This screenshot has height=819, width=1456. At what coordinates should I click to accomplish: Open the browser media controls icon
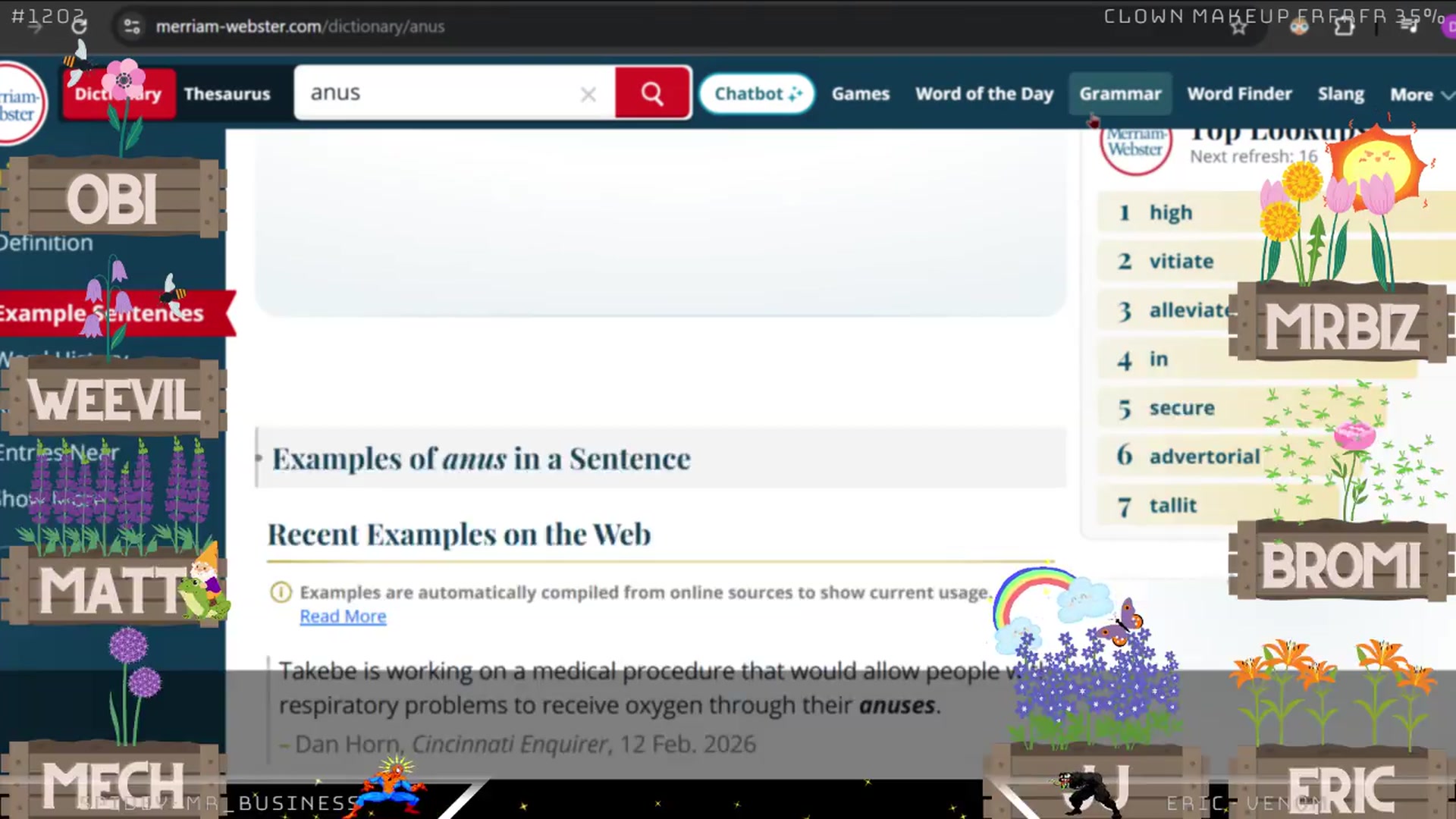(1409, 26)
